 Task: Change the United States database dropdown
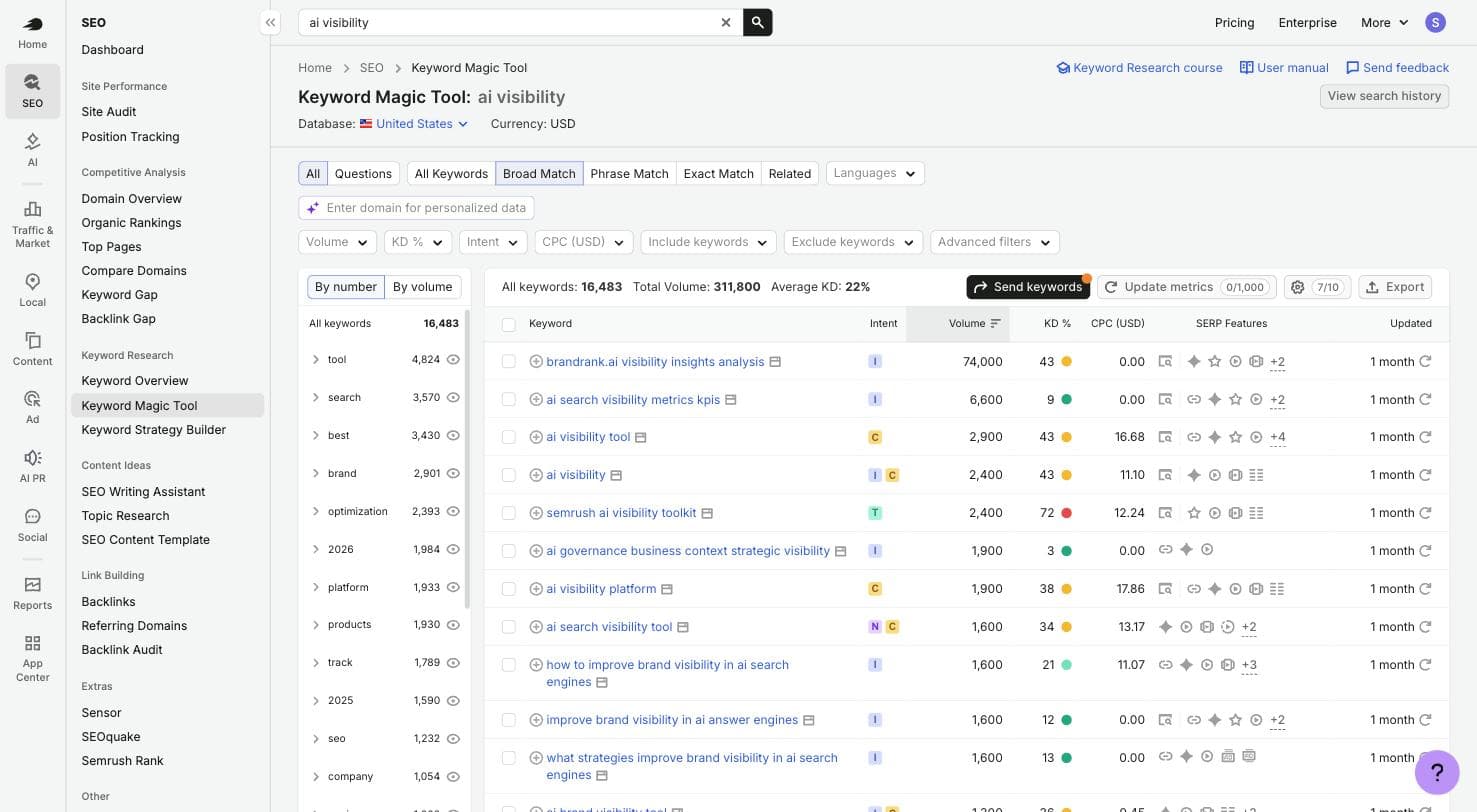pyautogui.click(x=414, y=124)
